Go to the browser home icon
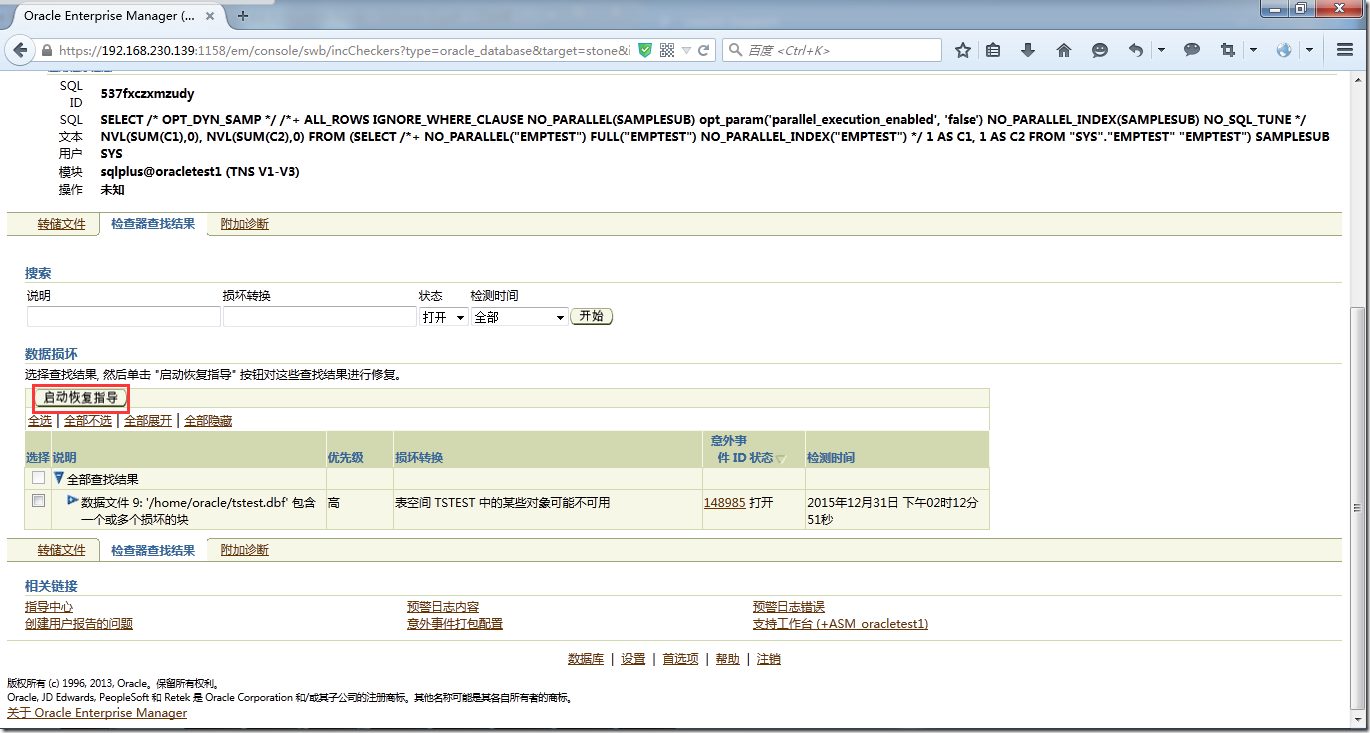 tap(1064, 50)
